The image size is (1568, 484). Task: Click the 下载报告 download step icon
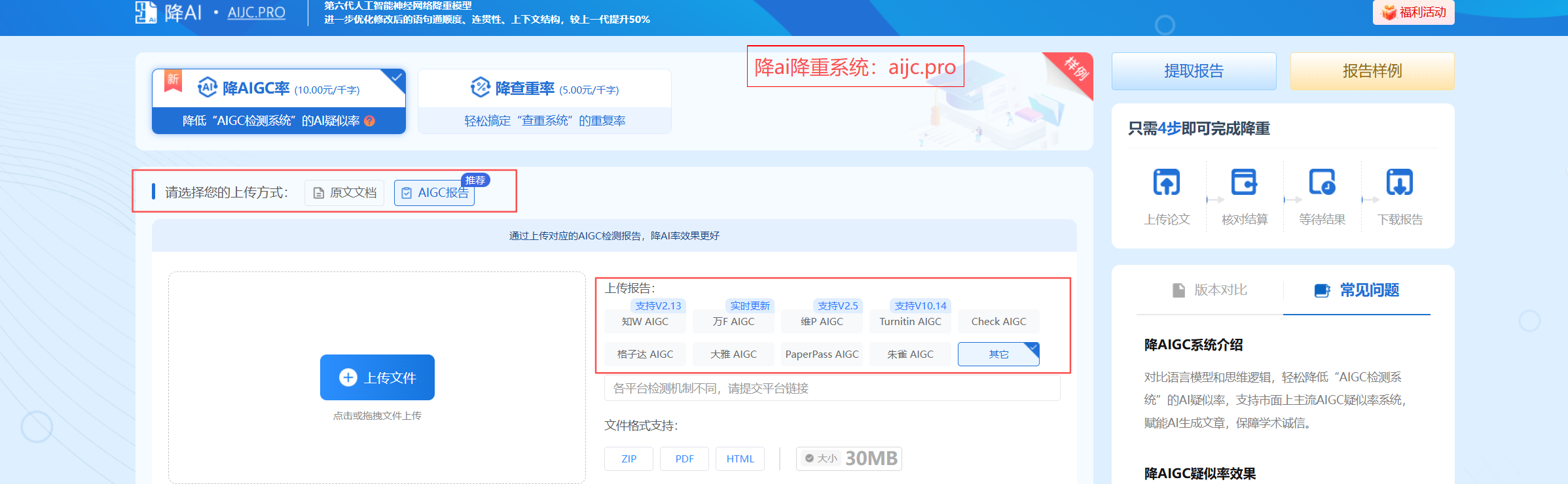pos(1399,182)
